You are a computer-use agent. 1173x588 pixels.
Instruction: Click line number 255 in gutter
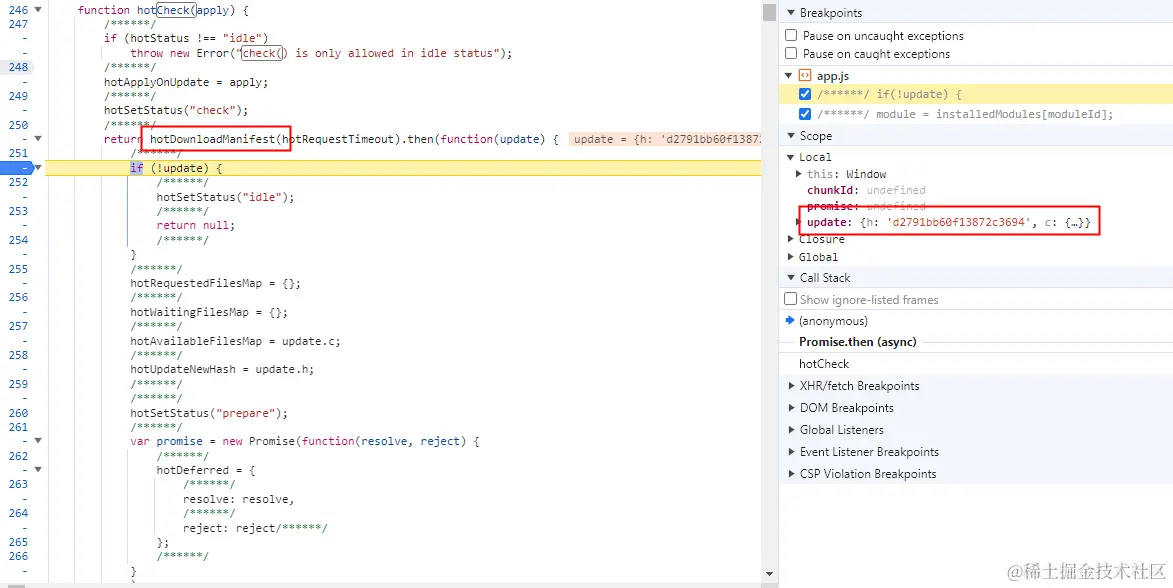(19, 269)
